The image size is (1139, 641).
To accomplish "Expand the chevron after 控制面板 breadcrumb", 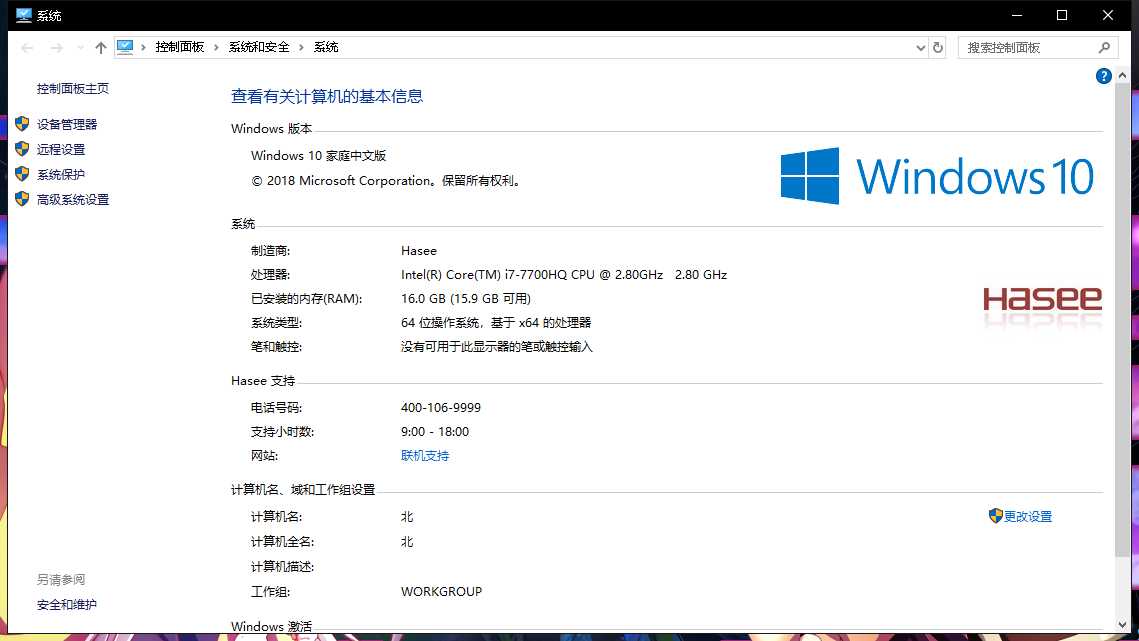I will 216,47.
